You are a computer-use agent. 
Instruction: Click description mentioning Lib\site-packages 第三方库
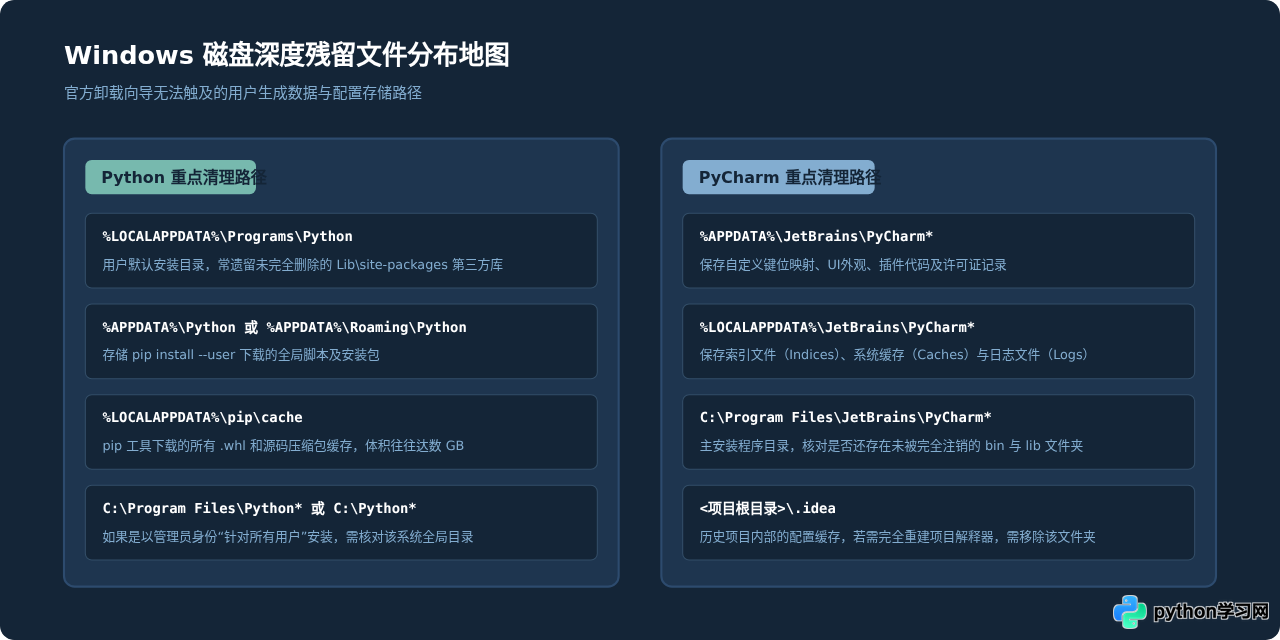(302, 265)
